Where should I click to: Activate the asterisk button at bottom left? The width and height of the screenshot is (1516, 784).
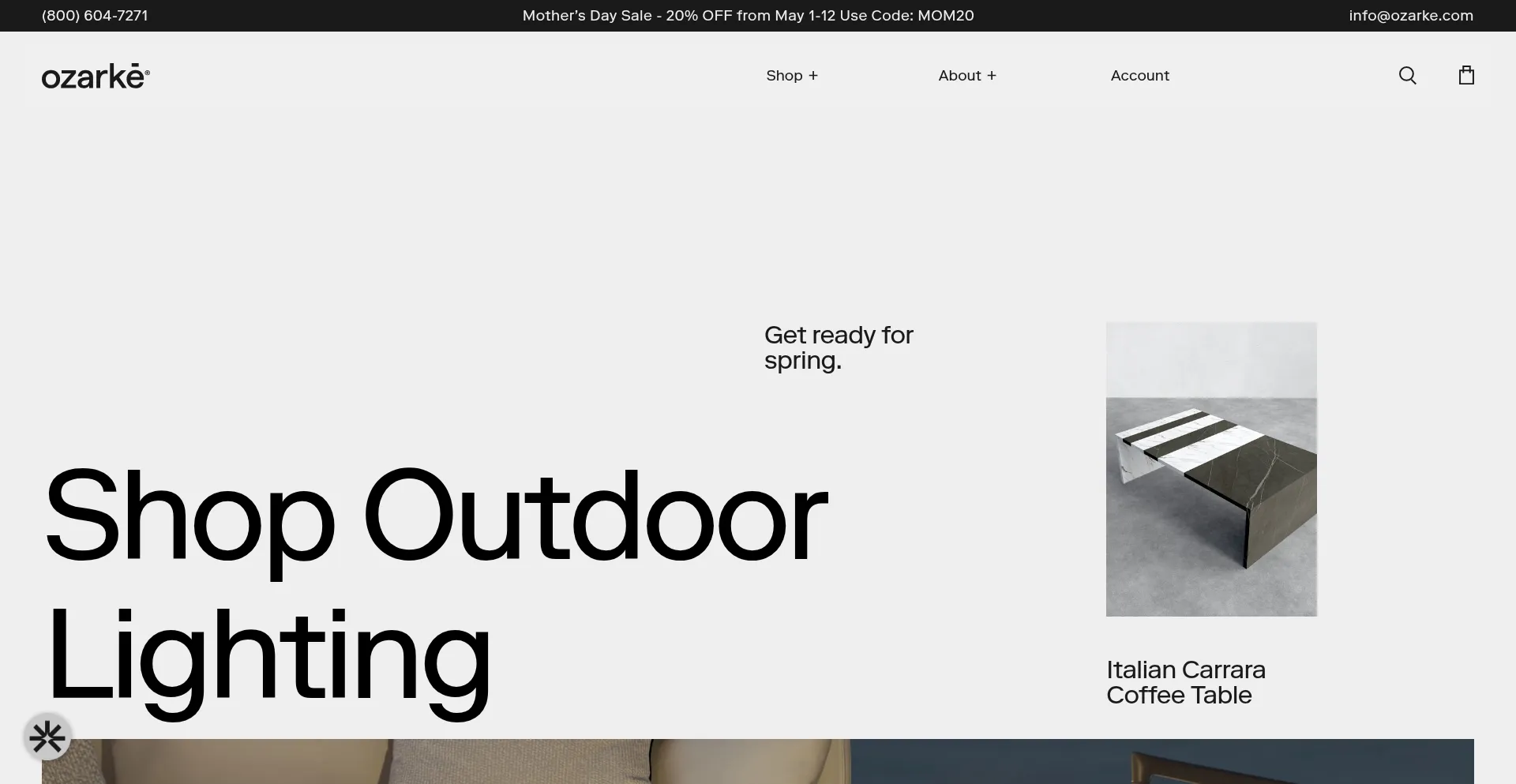(47, 737)
